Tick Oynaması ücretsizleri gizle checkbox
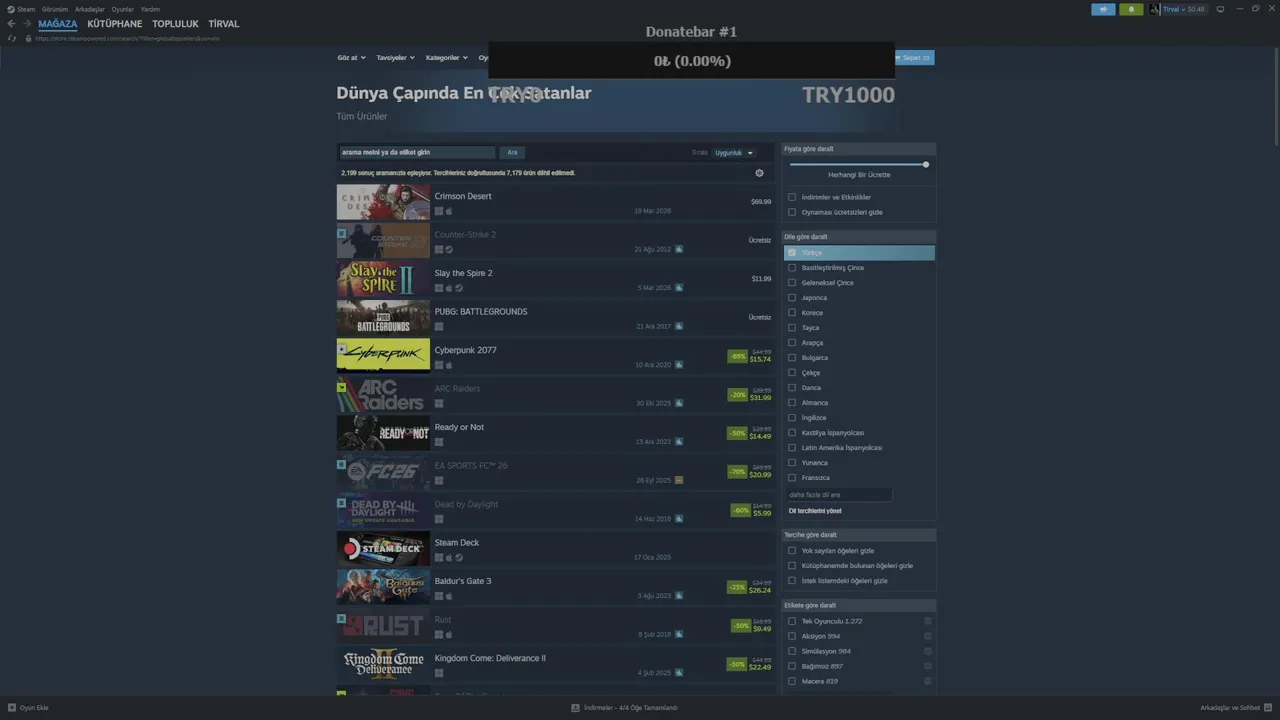Image resolution: width=1280 pixels, height=720 pixels. tap(792, 212)
